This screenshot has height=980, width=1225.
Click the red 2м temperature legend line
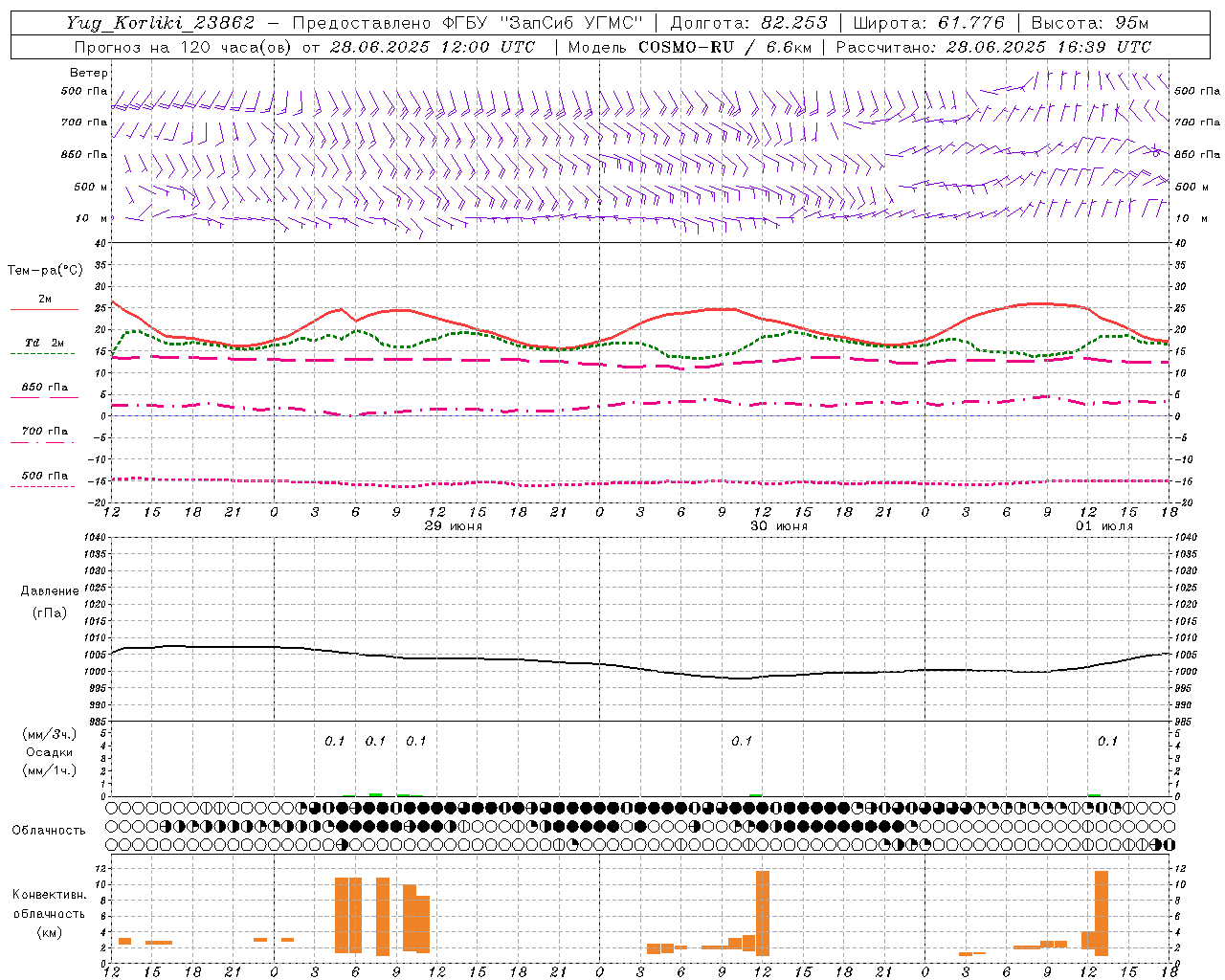coord(44,310)
